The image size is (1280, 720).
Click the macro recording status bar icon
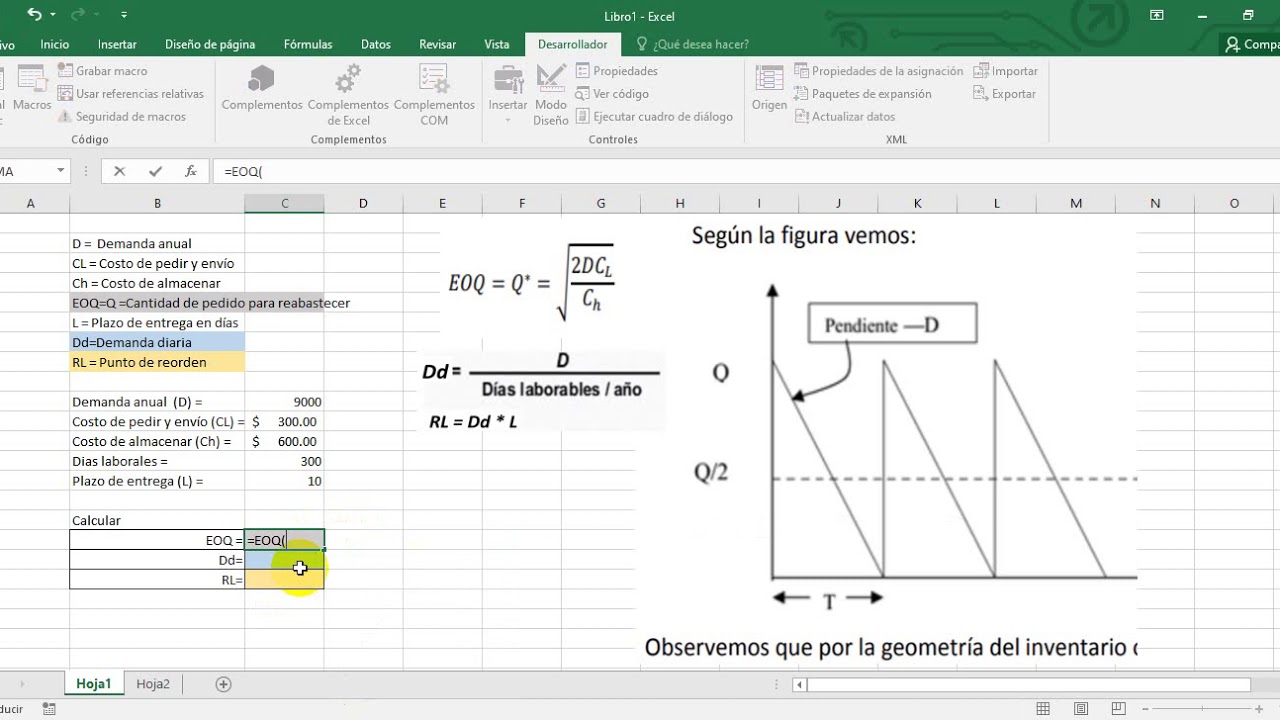48,708
